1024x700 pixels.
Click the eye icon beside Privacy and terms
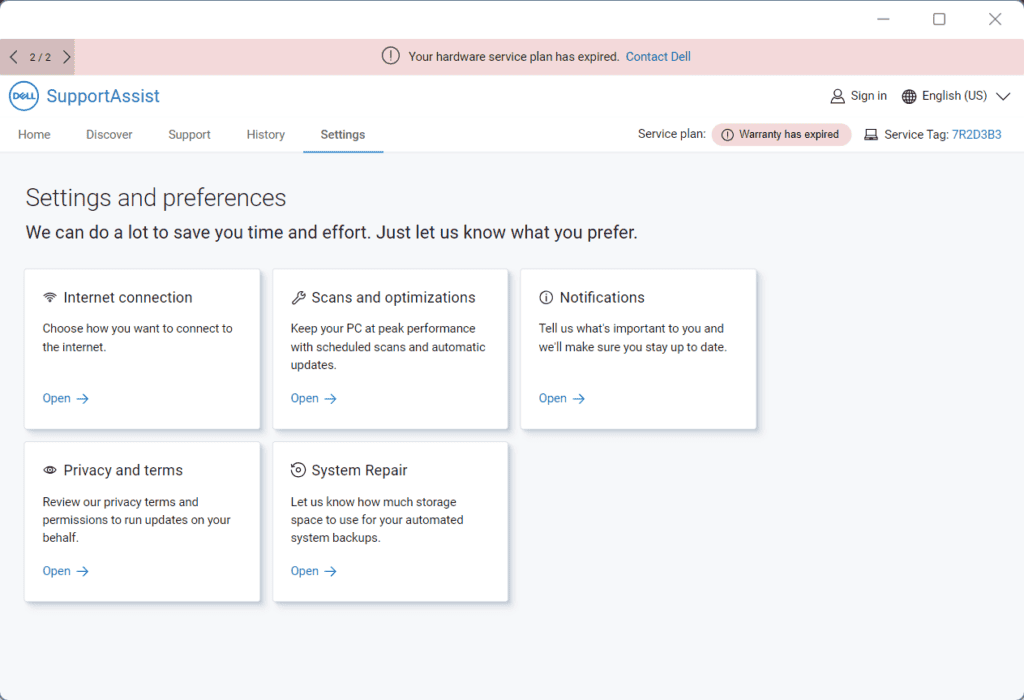coord(50,471)
